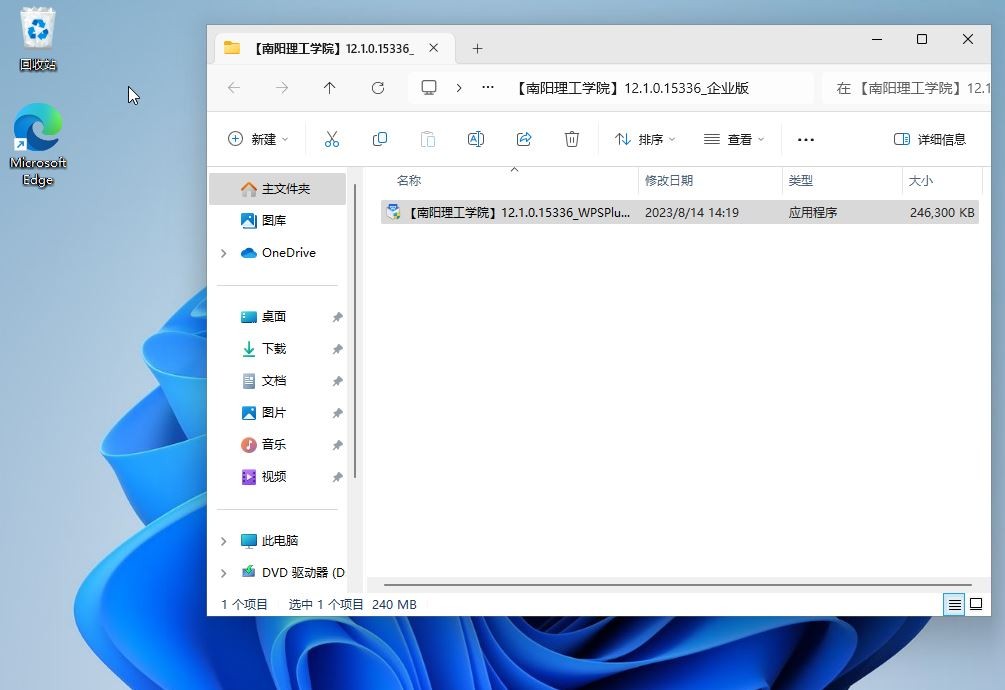Open the 查看 view dropdown
The height and width of the screenshot is (690, 1005).
tap(734, 139)
